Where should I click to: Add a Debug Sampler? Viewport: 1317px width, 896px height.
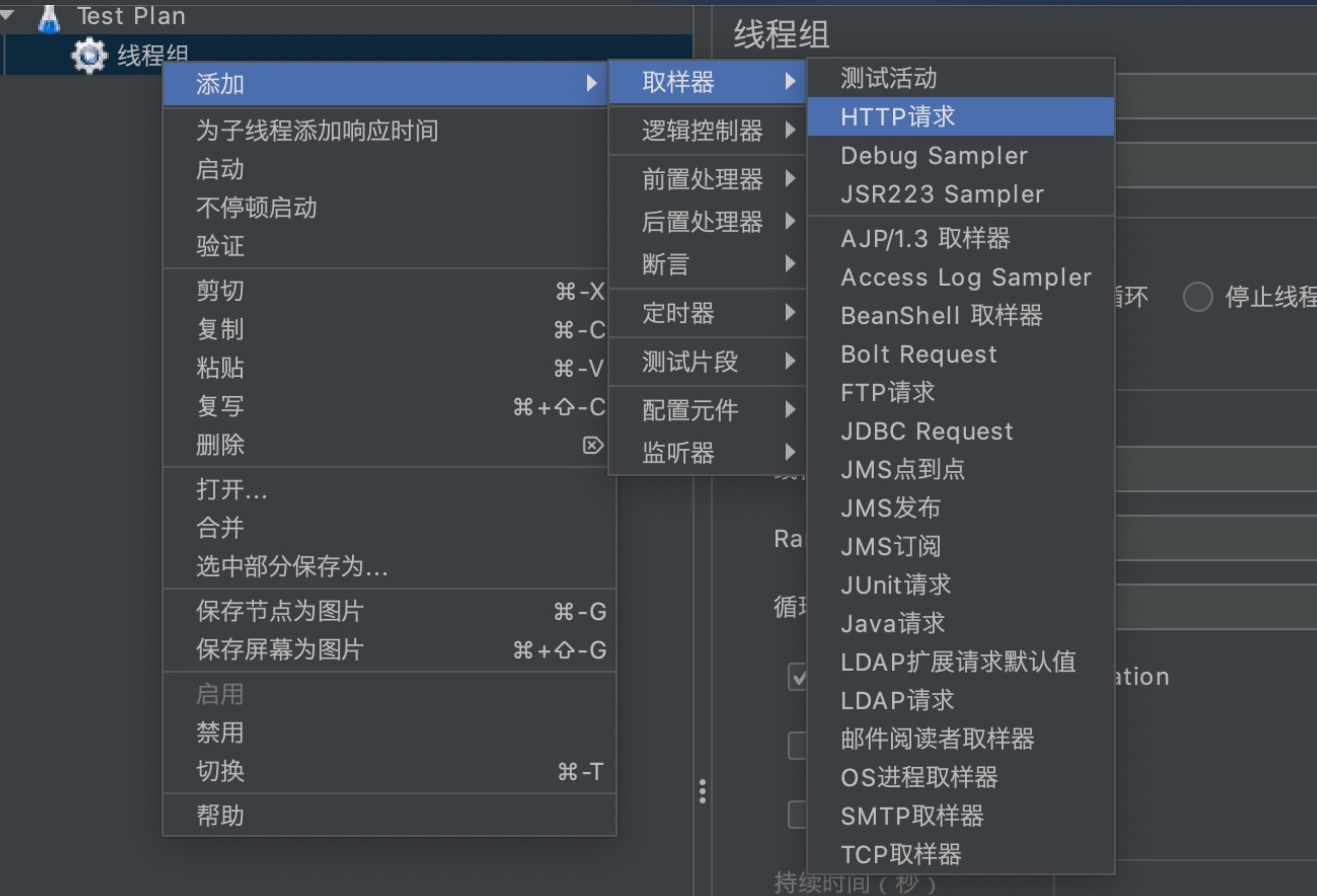pyautogui.click(x=961, y=155)
